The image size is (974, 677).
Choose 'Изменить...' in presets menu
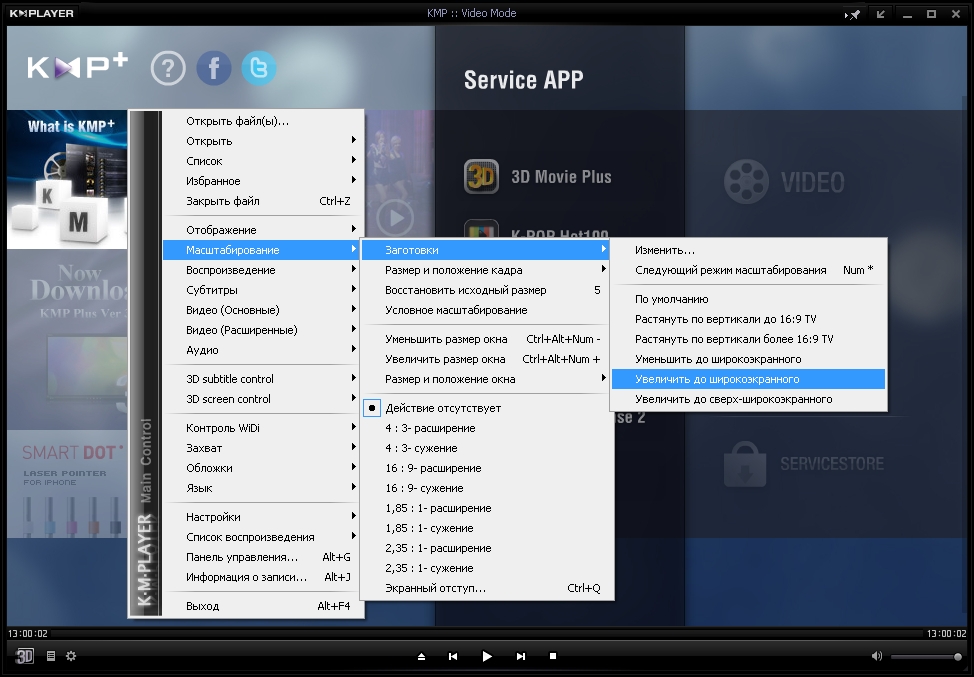748,250
